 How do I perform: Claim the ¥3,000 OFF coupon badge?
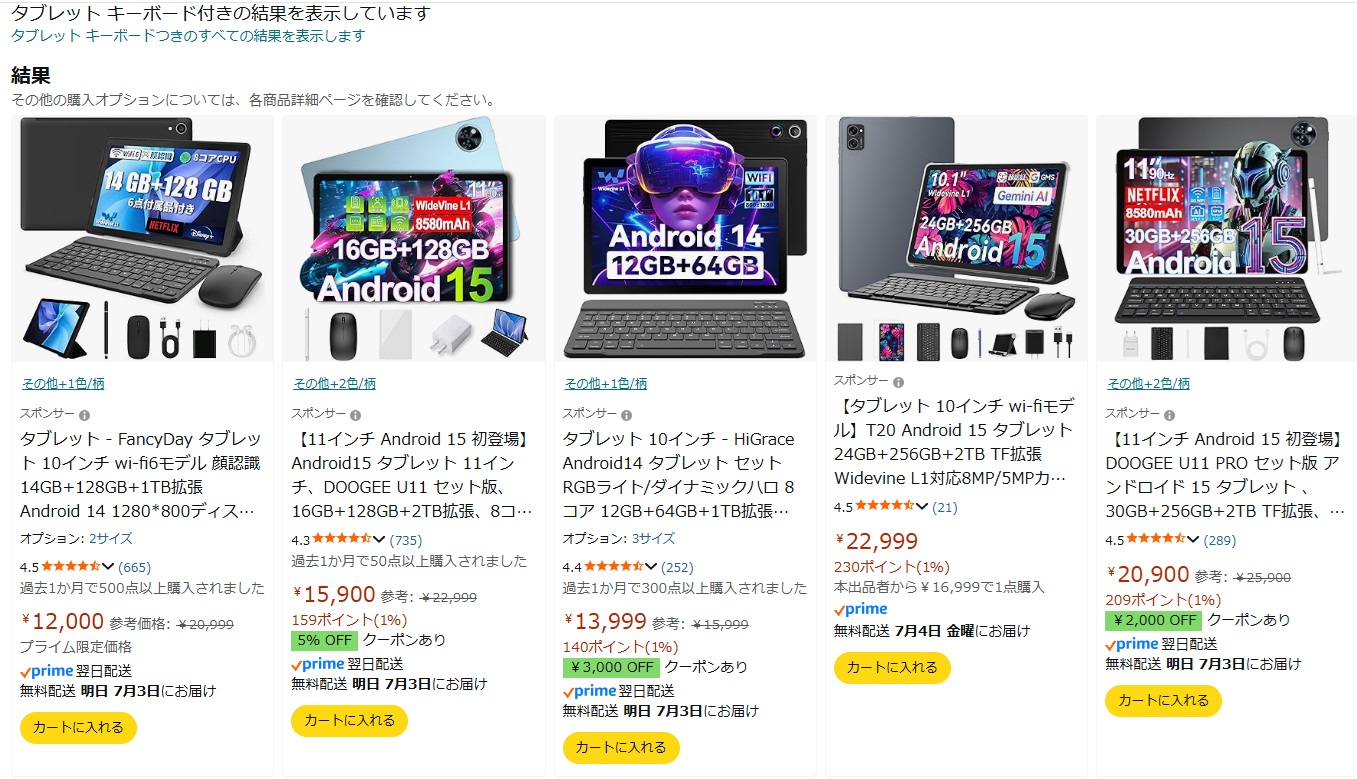pos(611,667)
